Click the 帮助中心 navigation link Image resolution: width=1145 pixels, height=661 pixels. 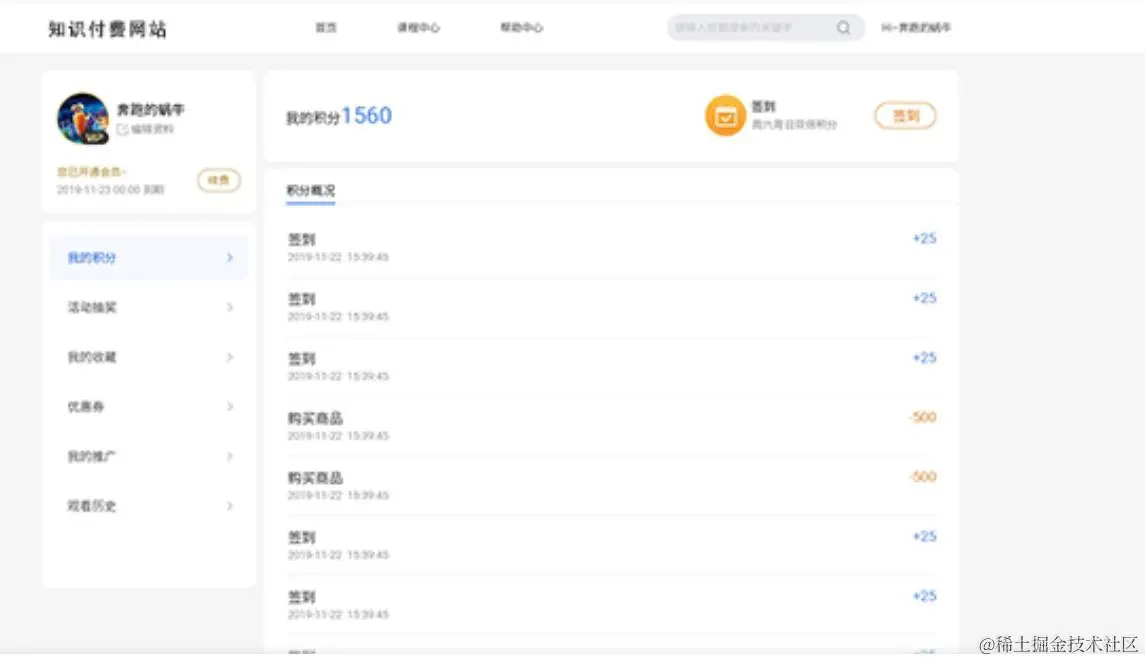point(521,28)
